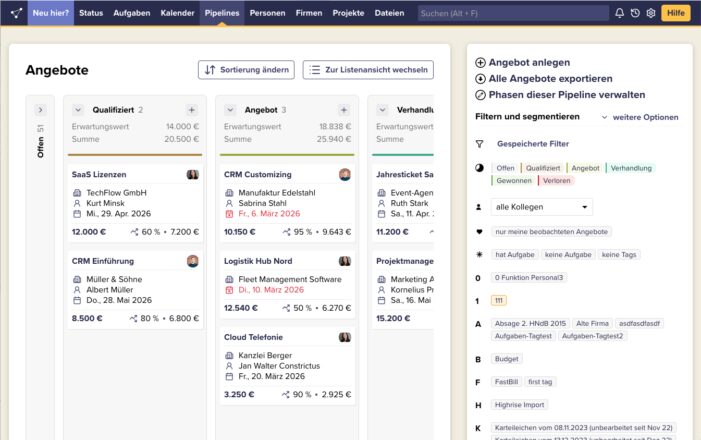
Task: Click the Neu hier? button
Action: tap(51, 13)
